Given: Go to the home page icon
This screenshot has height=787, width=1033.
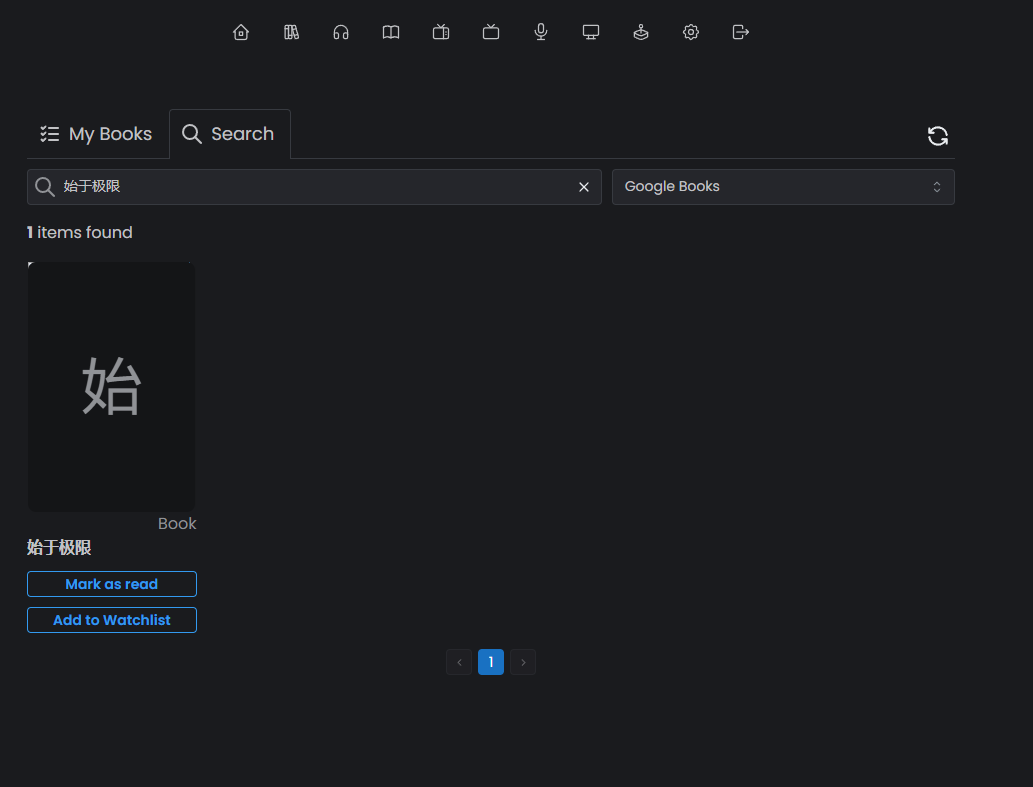Looking at the screenshot, I should [241, 32].
